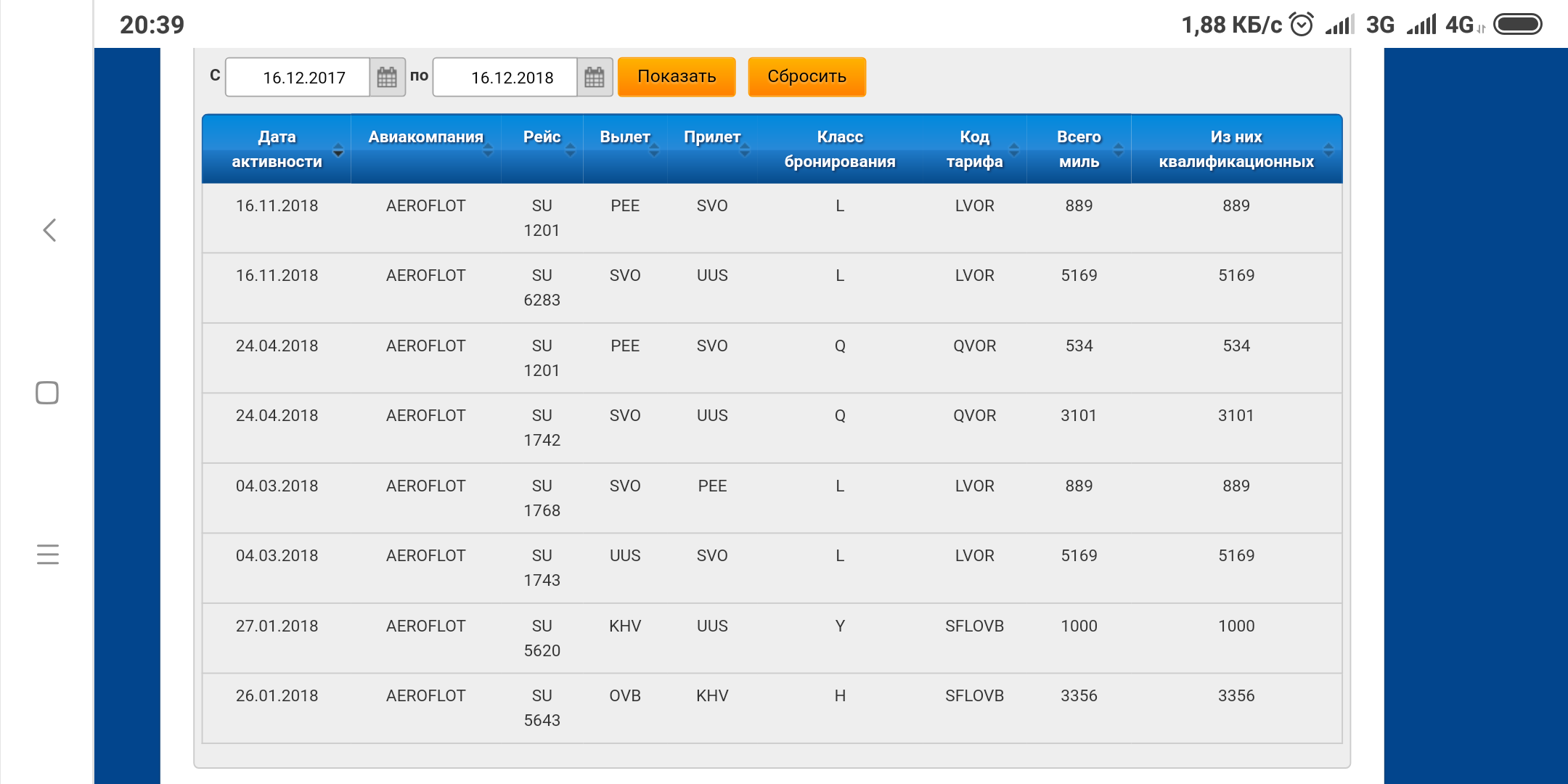Tap the Android home square button
This screenshot has height=784, width=1568.
pyautogui.click(x=47, y=393)
